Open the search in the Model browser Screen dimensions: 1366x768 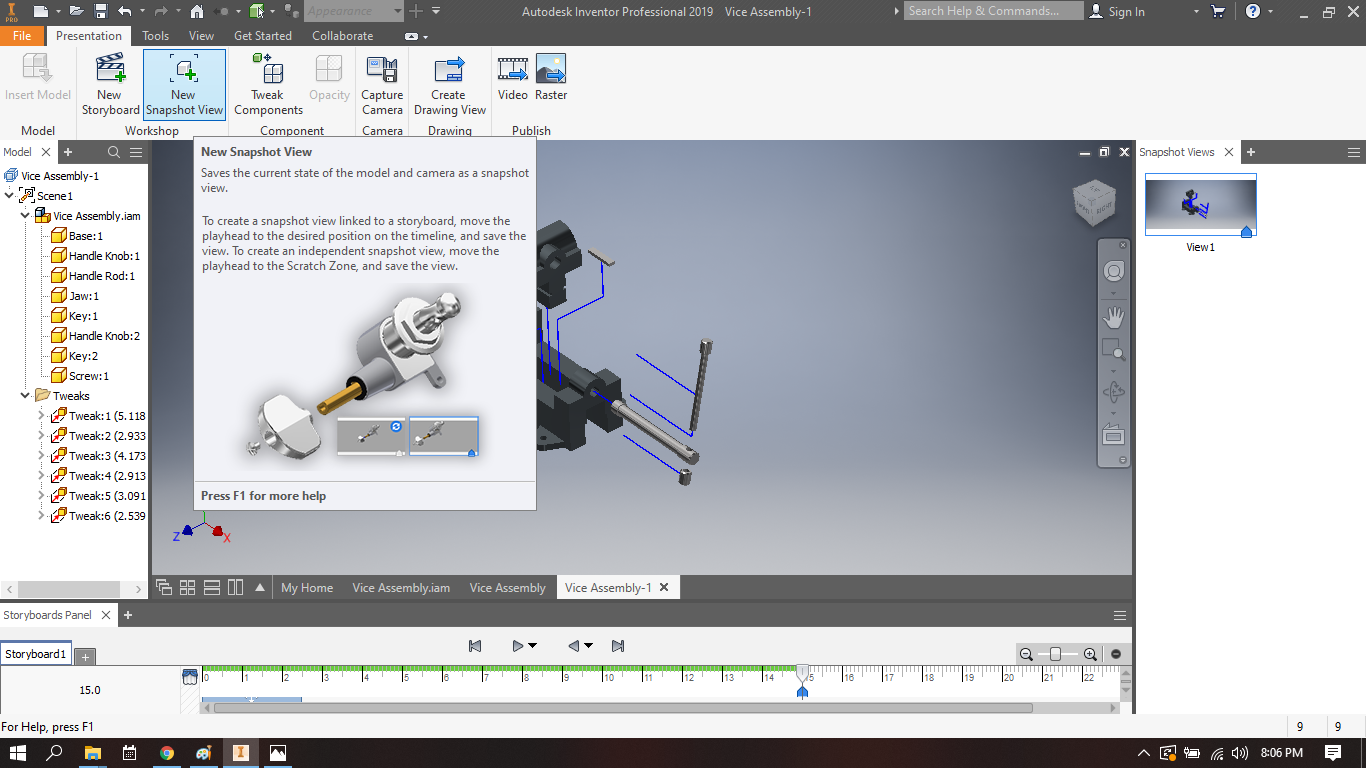click(112, 152)
